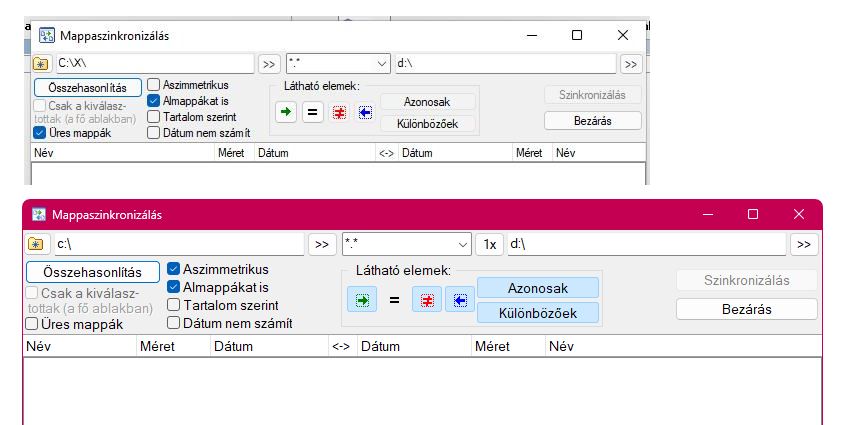Screen dimensions: 851x425
Task: Click the d:\ path field in upper window
Action: (506, 64)
